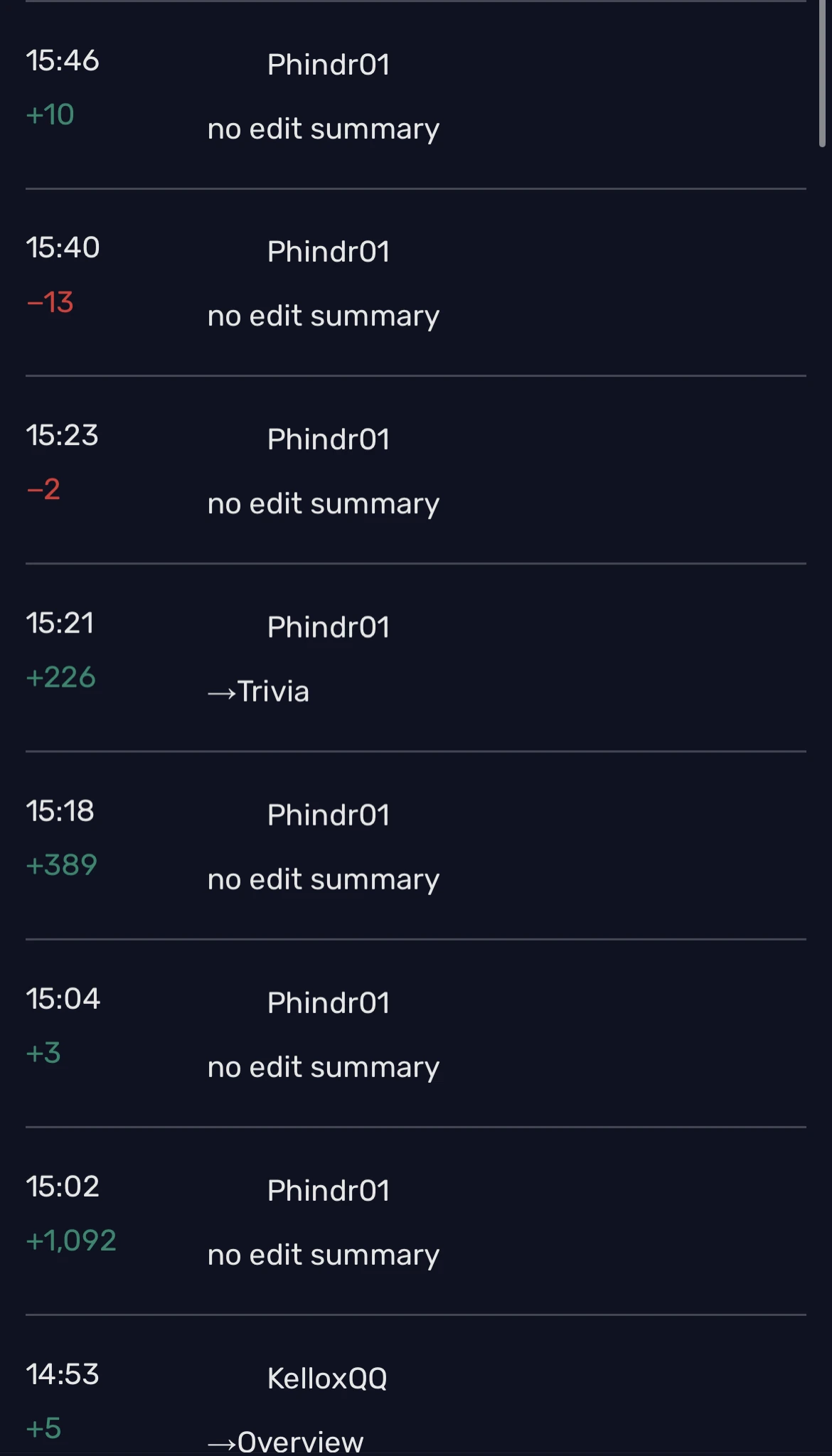Viewport: 832px width, 1456px height.
Task: Click the −13 byte change indicator
Action: (x=50, y=303)
